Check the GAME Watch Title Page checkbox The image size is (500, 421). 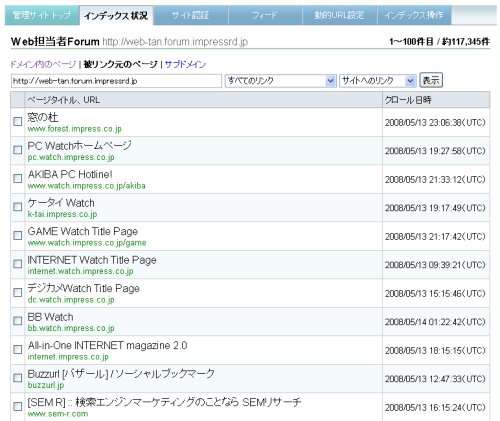click(18, 236)
